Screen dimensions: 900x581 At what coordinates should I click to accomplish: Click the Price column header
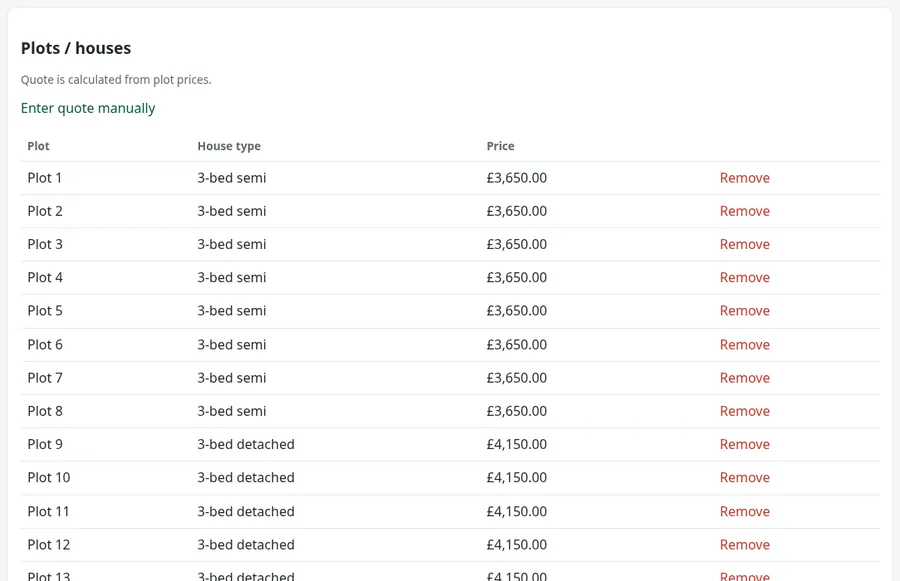click(501, 146)
